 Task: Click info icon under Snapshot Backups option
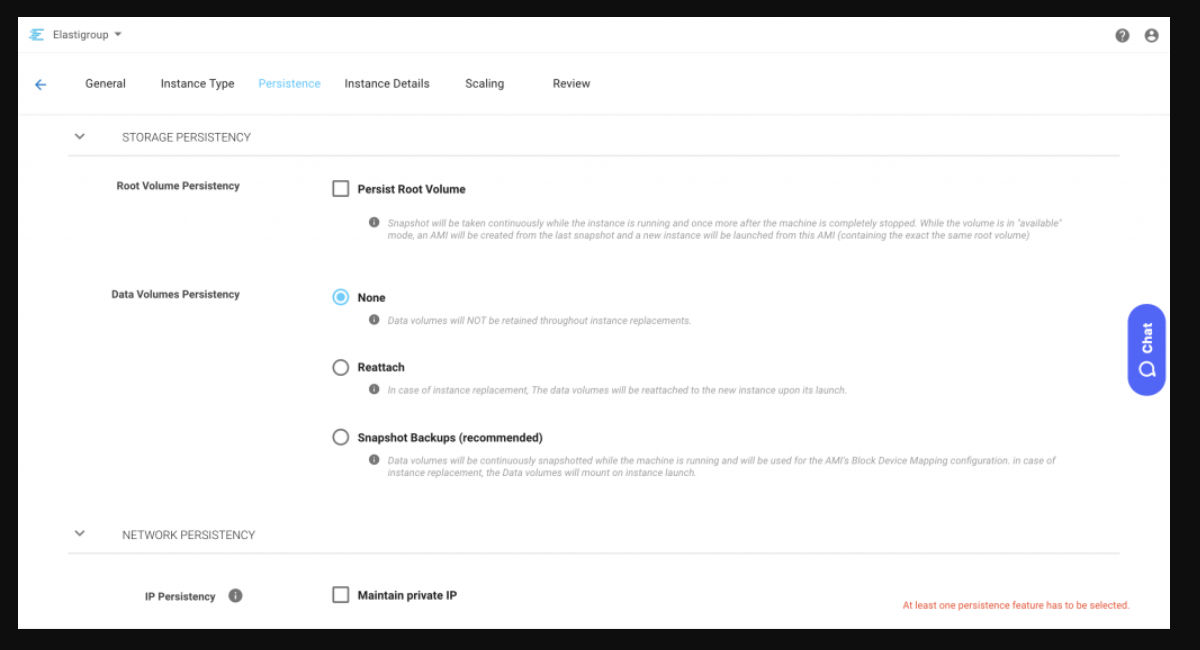click(x=374, y=460)
